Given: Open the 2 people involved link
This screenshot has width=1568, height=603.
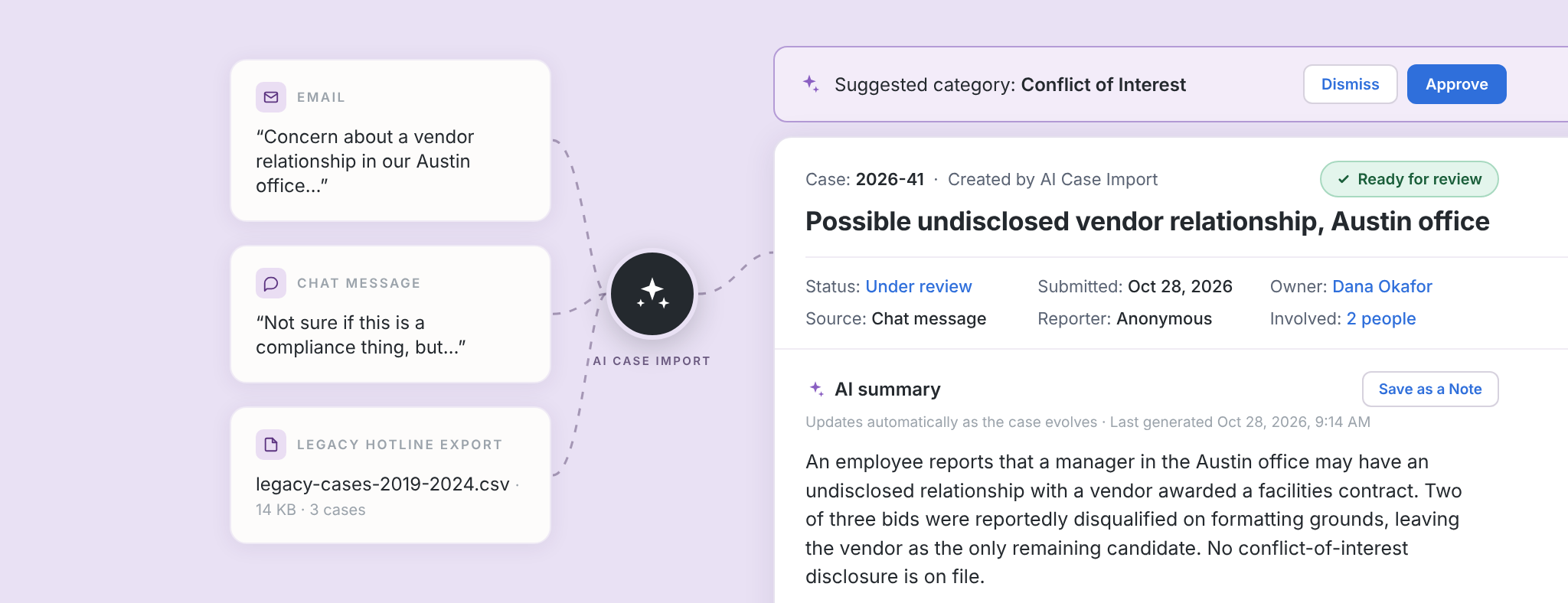Looking at the screenshot, I should 1380,318.
